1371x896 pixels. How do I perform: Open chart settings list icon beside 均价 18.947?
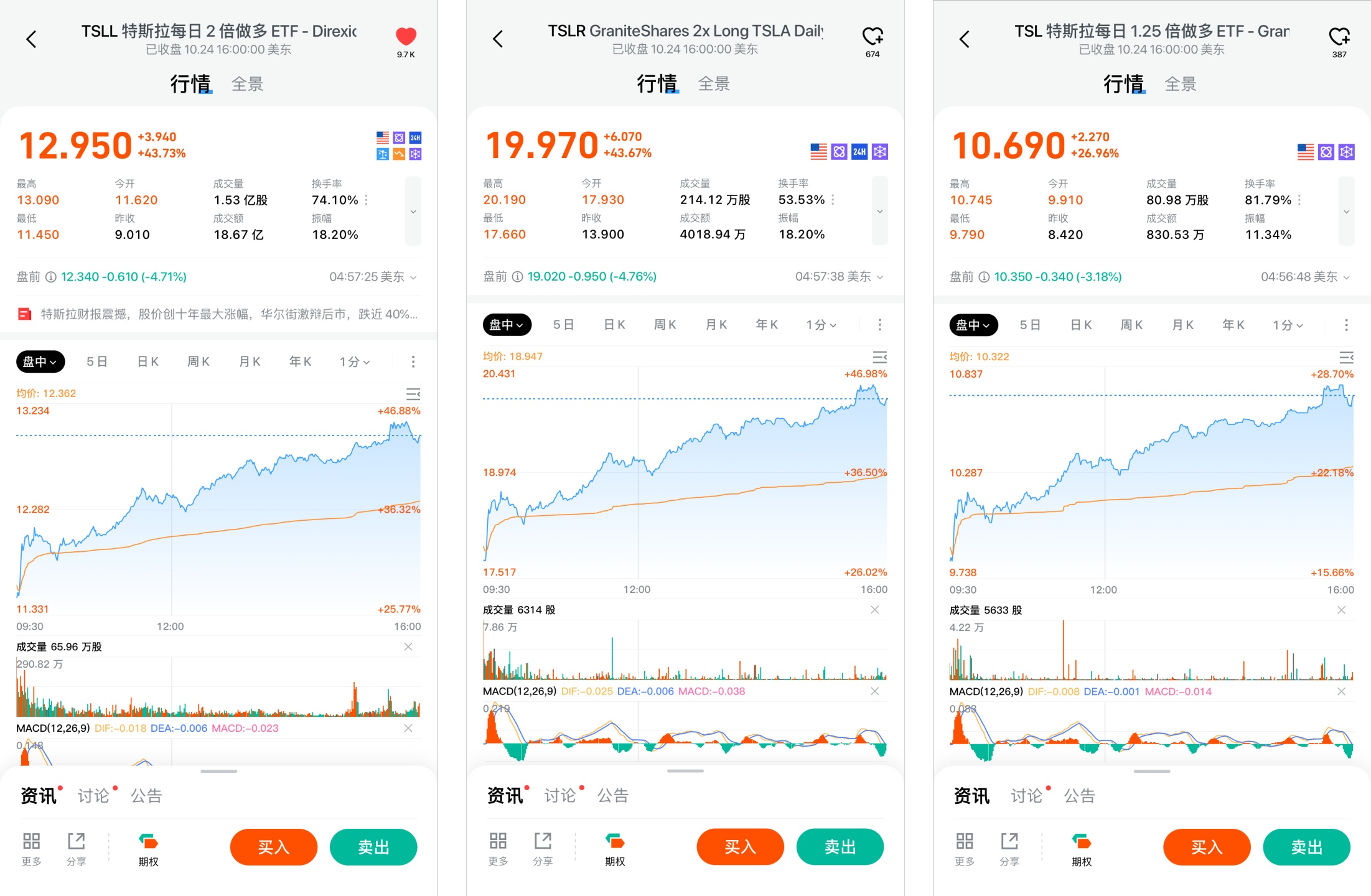879,357
